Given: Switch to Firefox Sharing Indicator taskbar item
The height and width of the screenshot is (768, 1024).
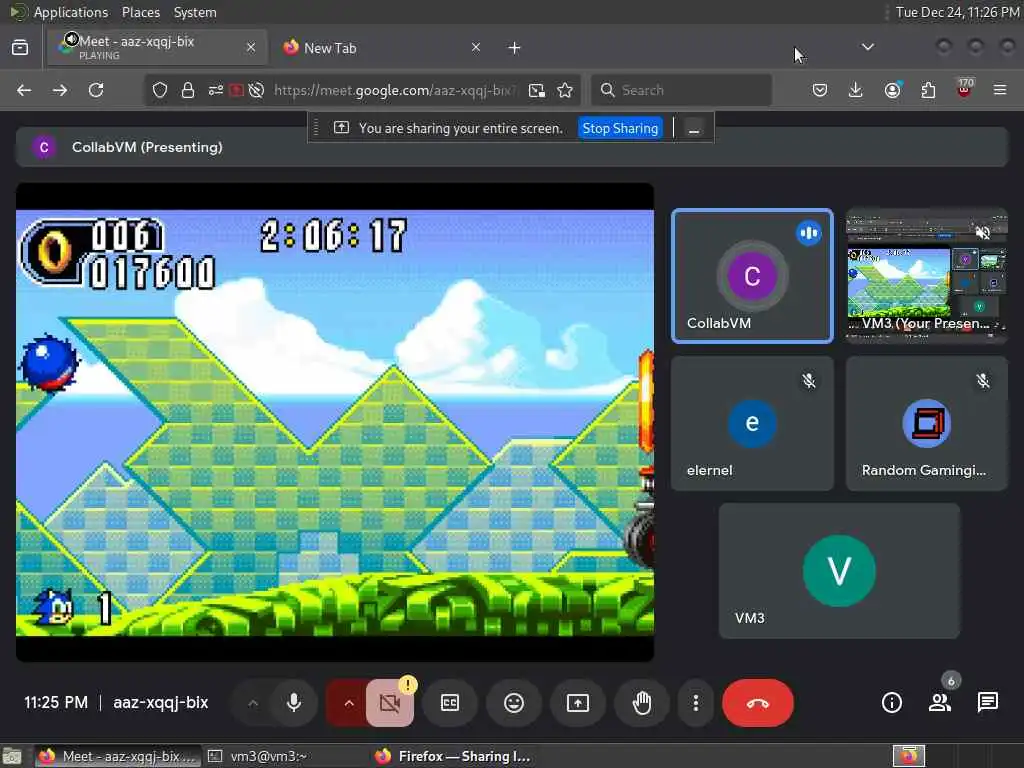Looking at the screenshot, I should (453, 756).
